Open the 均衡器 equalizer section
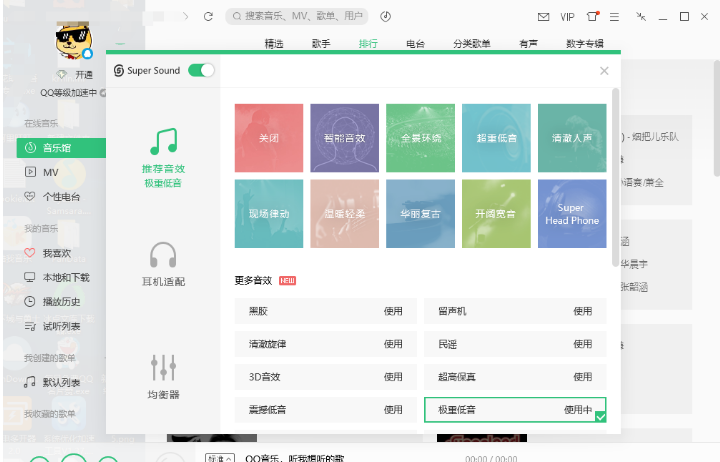This screenshot has height=462, width=720. point(163,377)
